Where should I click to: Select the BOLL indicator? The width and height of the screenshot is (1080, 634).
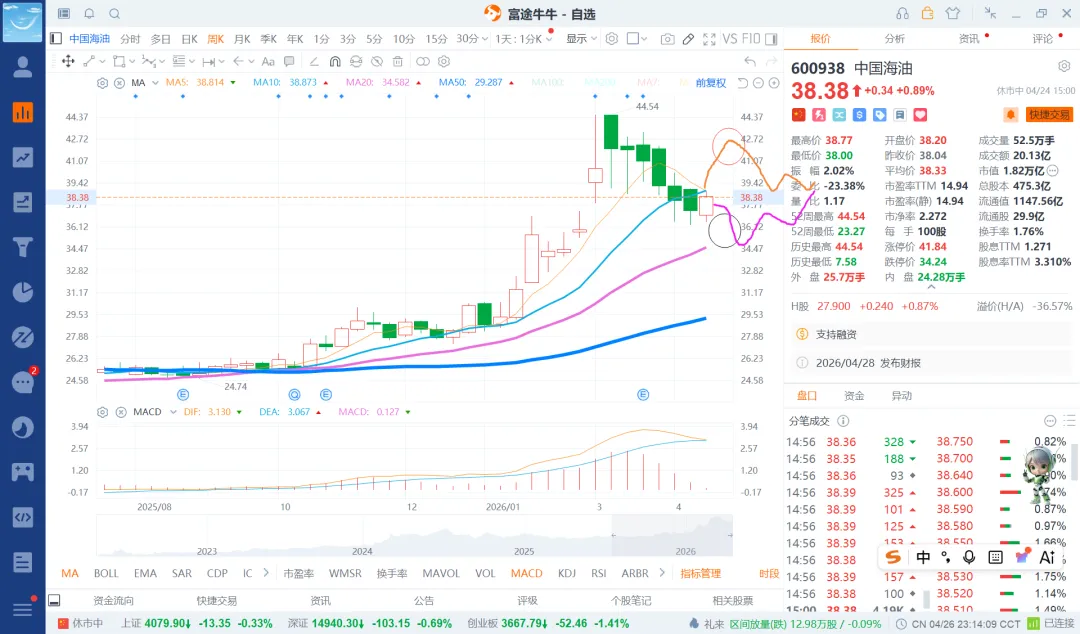pyautogui.click(x=106, y=573)
